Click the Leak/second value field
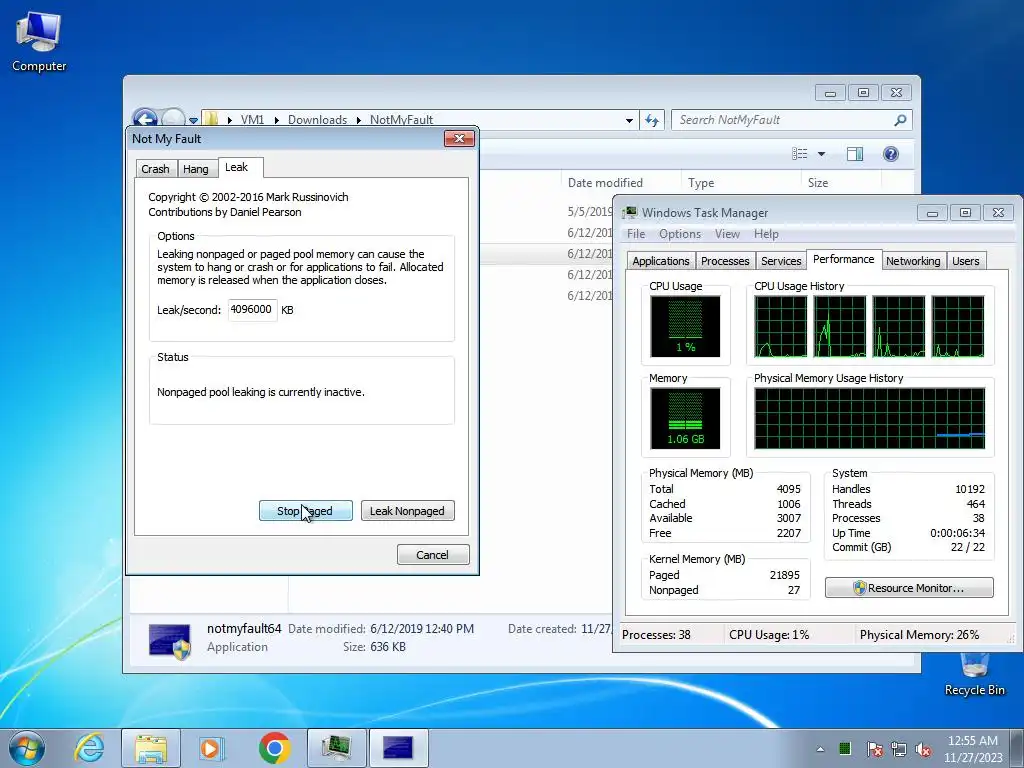The image size is (1024, 768). pyautogui.click(x=252, y=310)
